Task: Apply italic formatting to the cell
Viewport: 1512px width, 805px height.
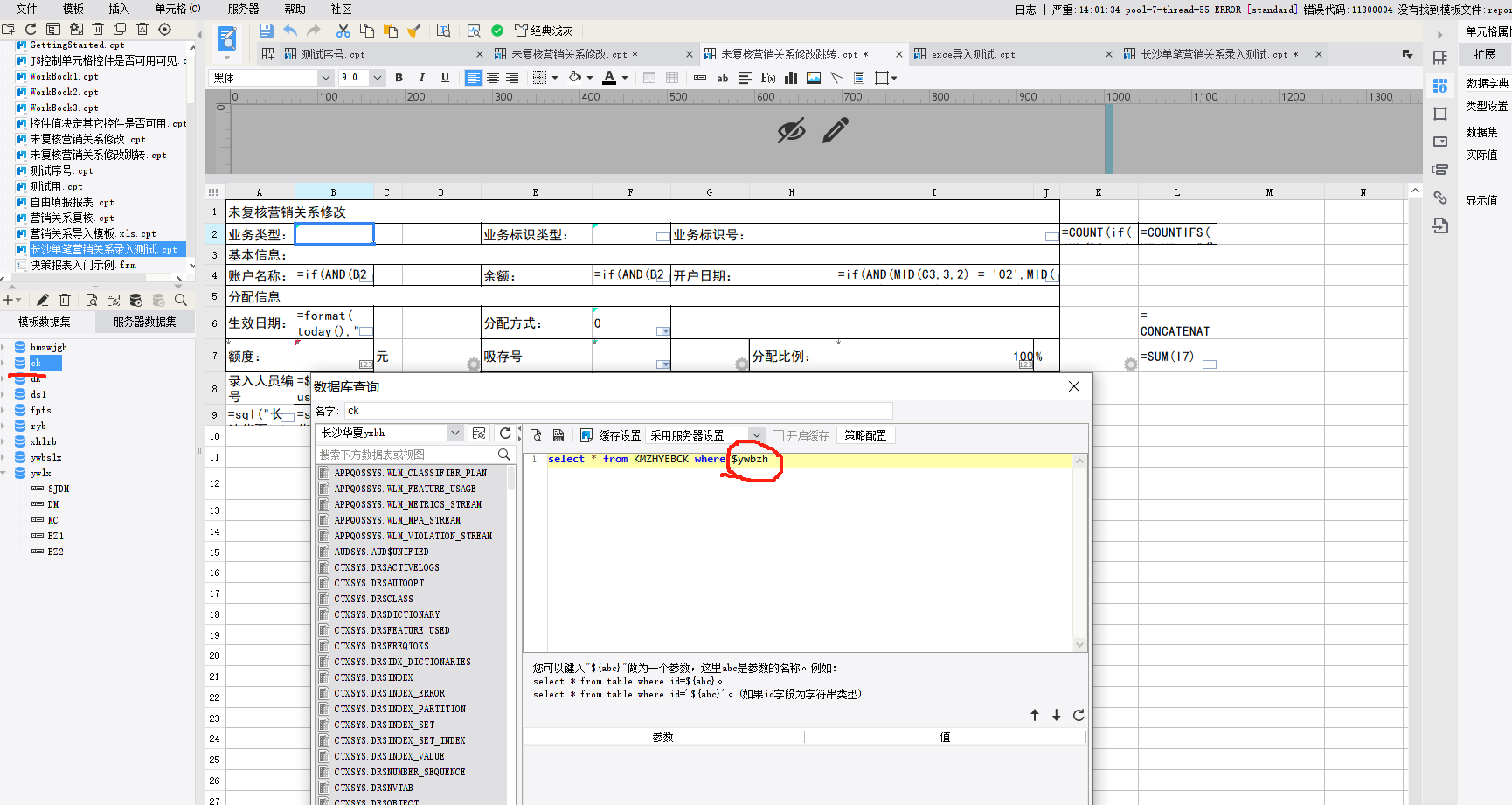Action: [422, 78]
